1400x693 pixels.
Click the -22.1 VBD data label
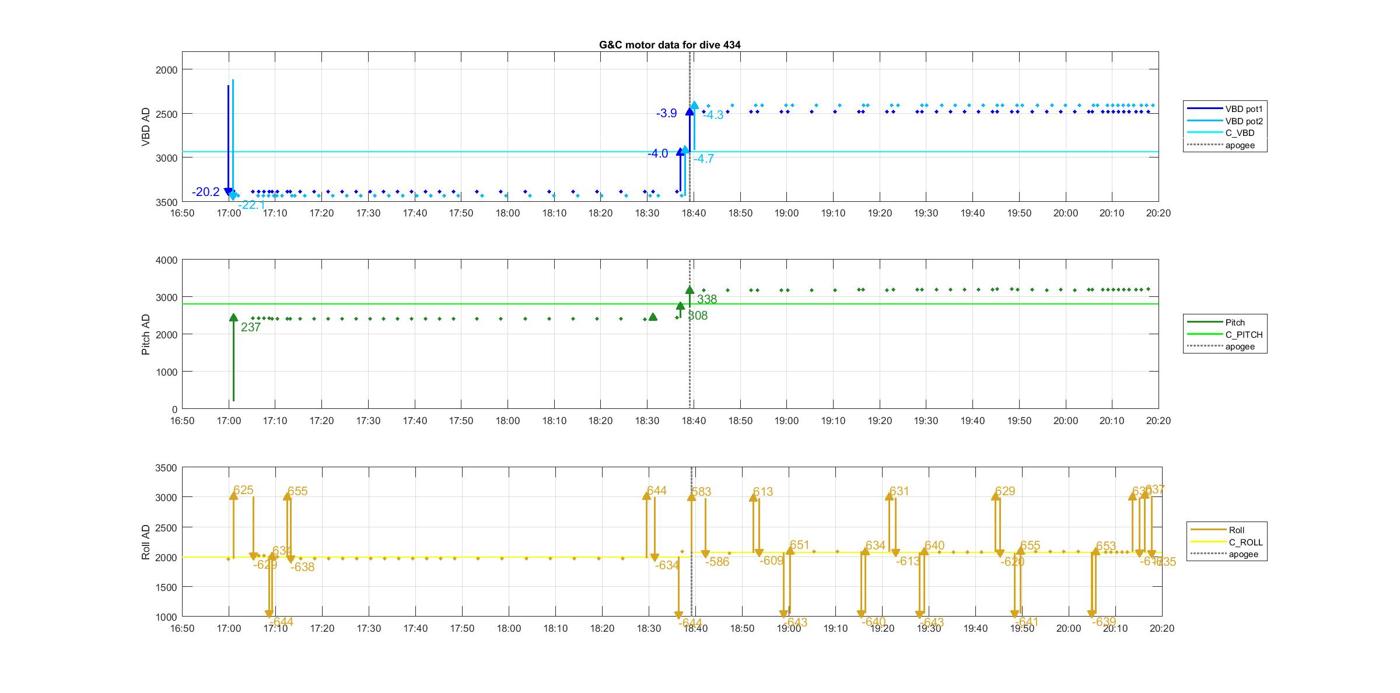click(252, 205)
